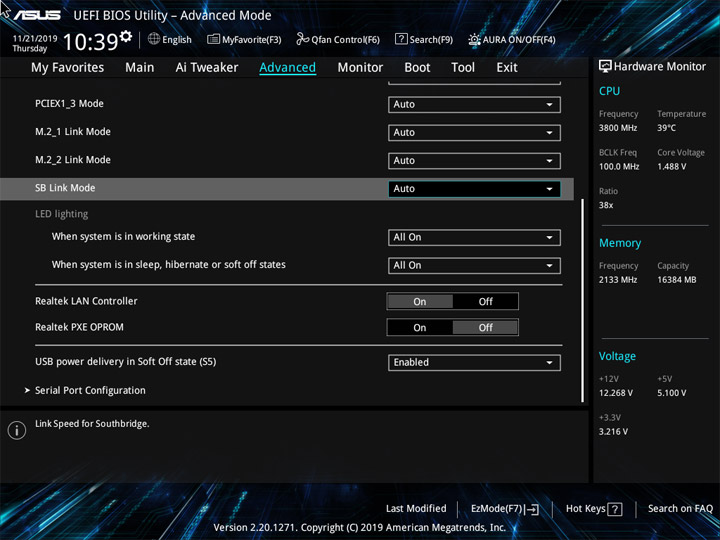Open the Ai Tweaker tab
Screen dimensions: 720x540
[207, 68]
